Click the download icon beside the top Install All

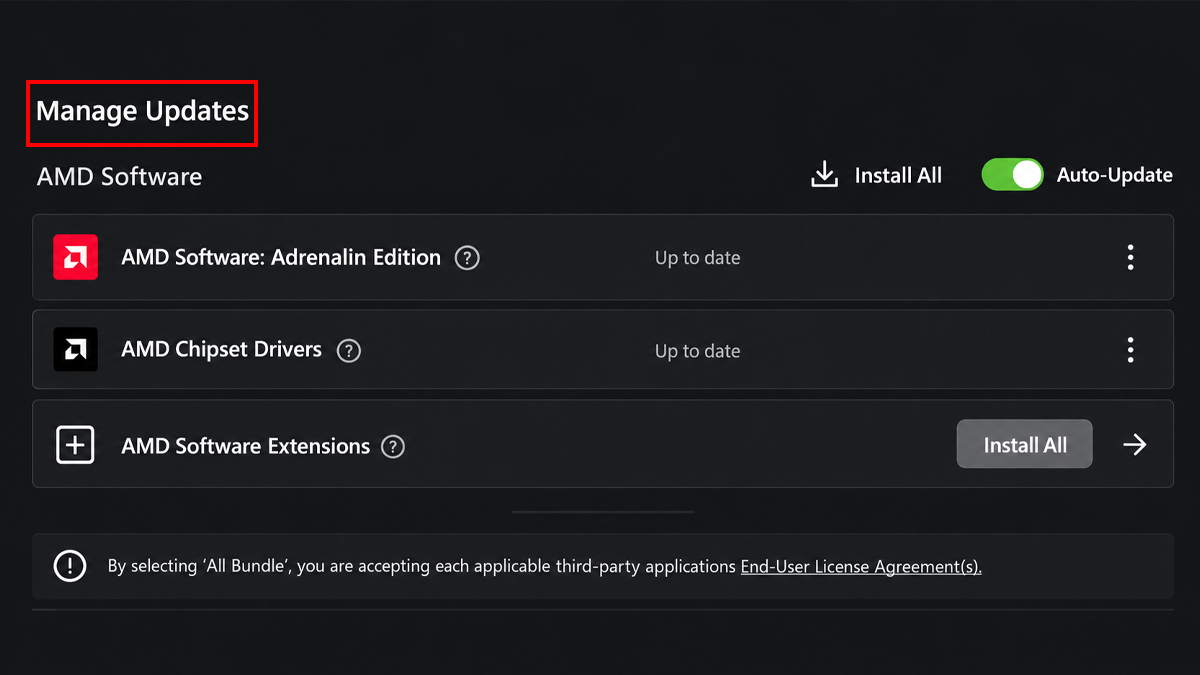point(824,175)
